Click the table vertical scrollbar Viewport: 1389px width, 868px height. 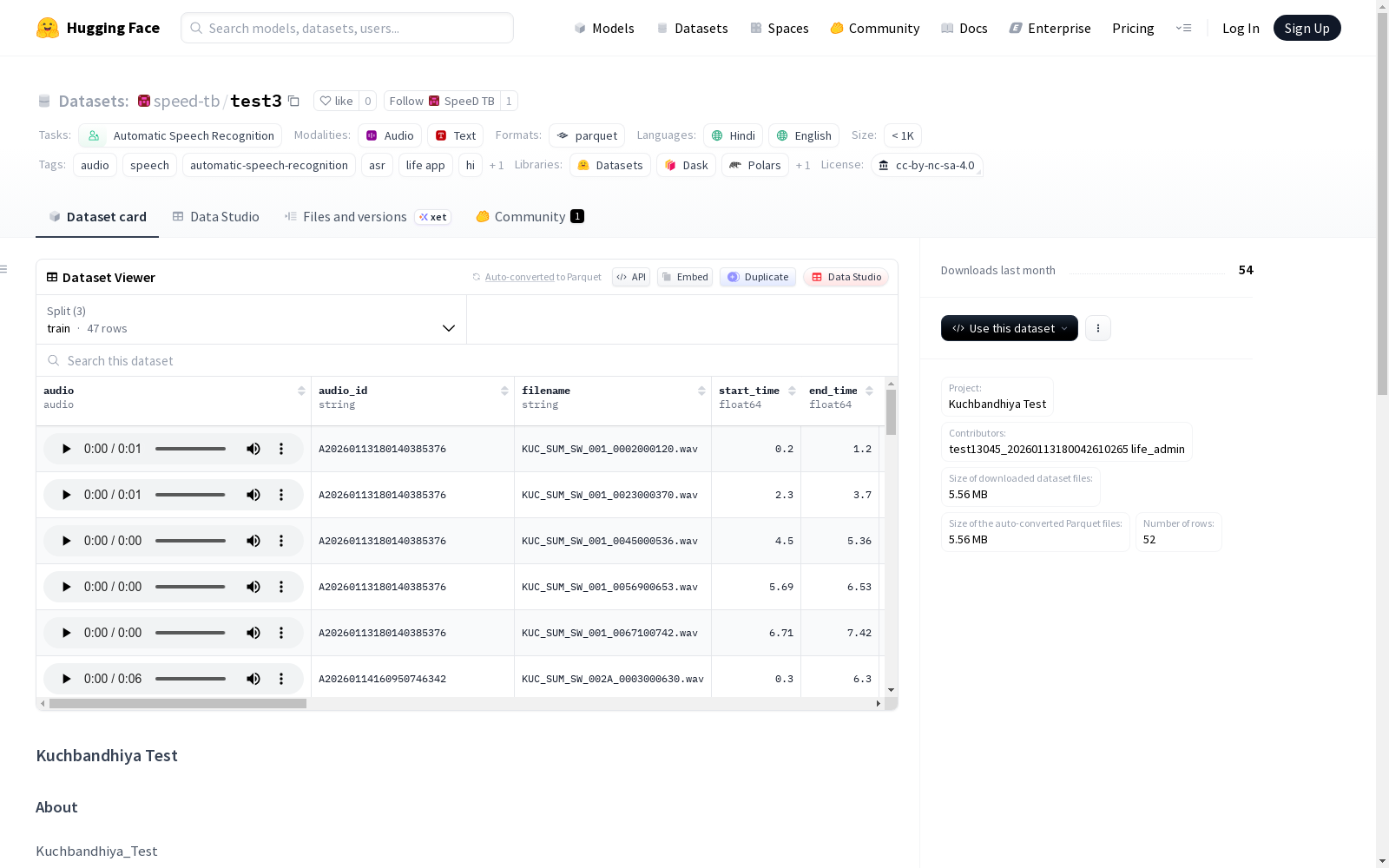click(891, 412)
